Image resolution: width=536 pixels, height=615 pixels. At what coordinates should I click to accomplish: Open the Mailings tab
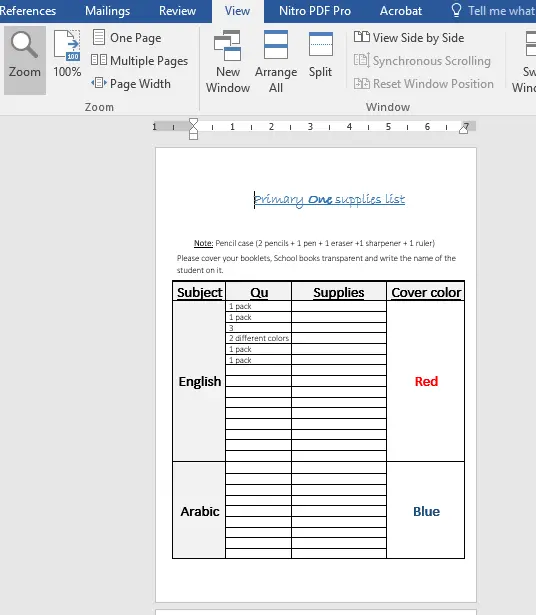[107, 11]
